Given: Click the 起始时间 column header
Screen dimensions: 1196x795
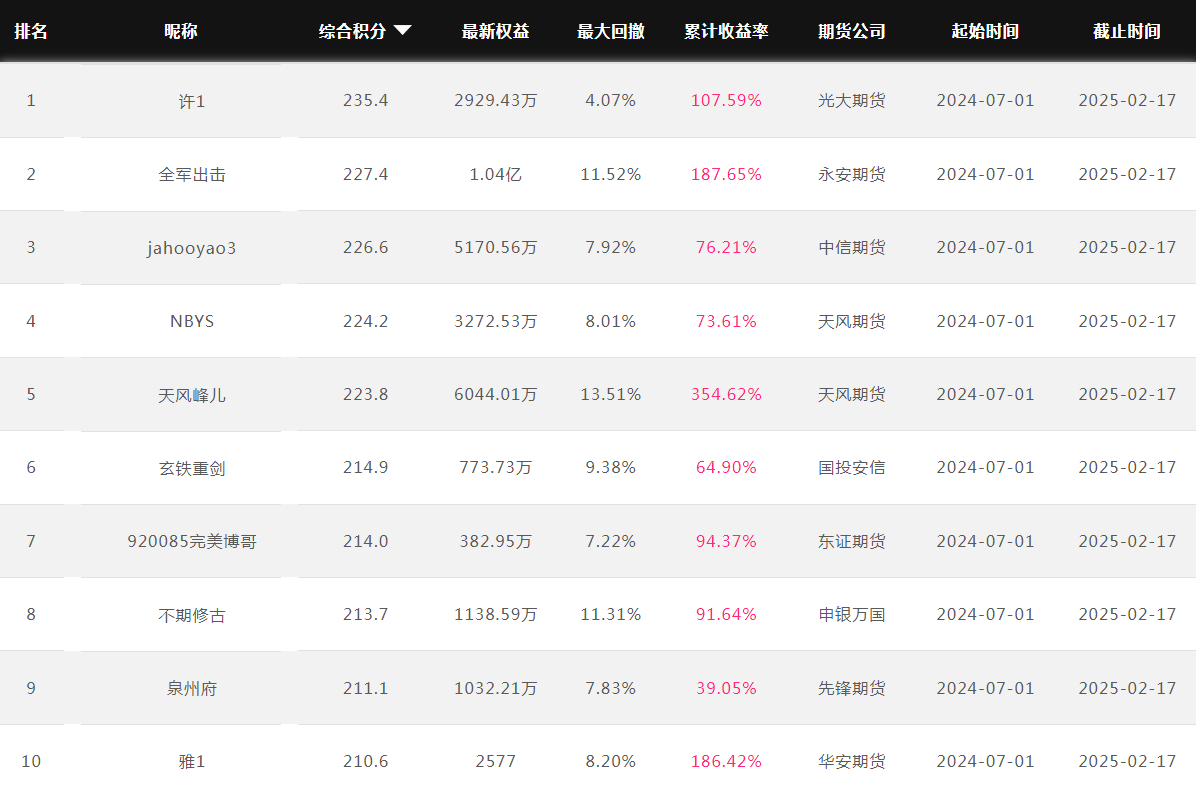Looking at the screenshot, I should click(985, 31).
